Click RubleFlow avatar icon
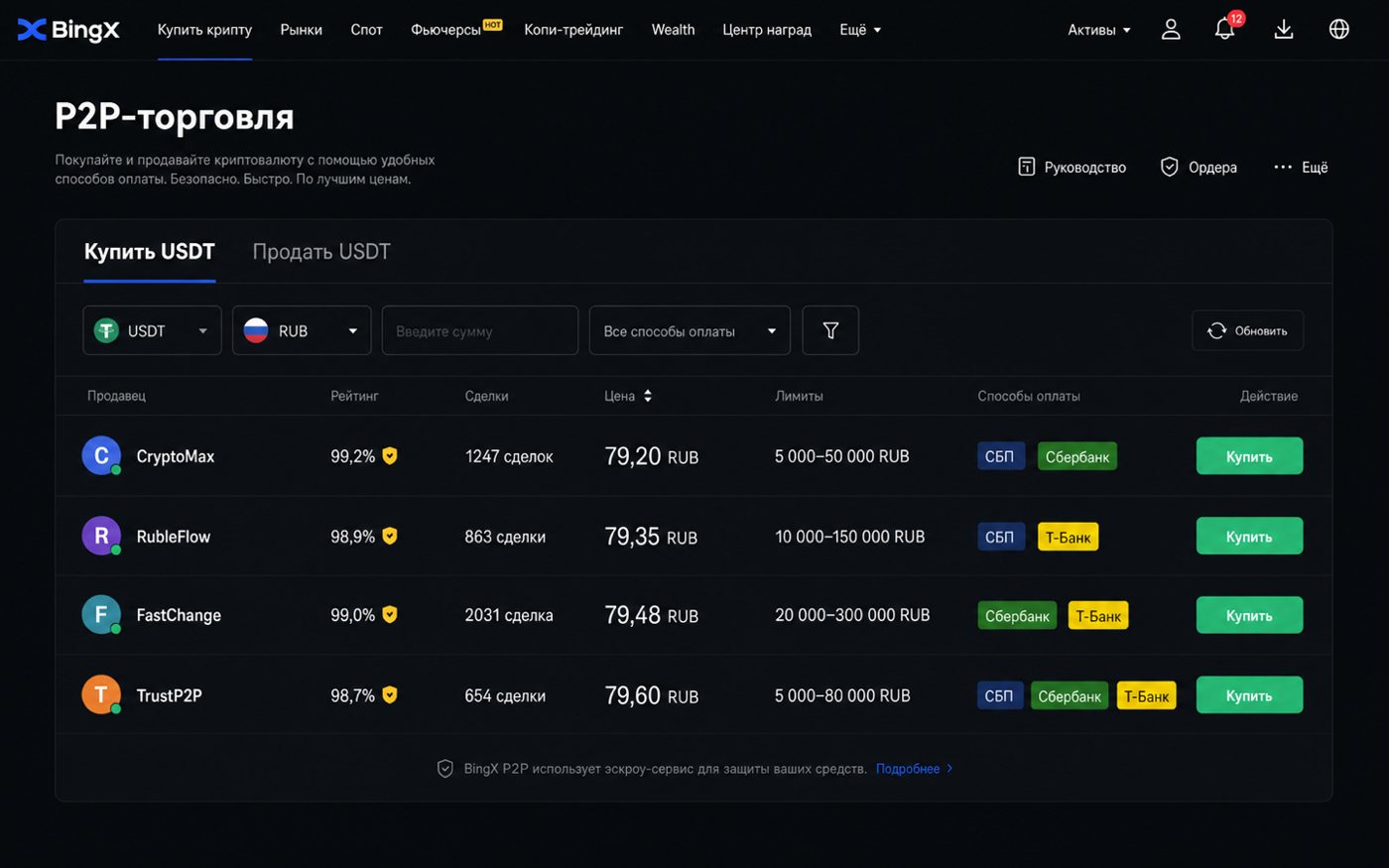Image resolution: width=1389 pixels, height=868 pixels. pos(101,537)
